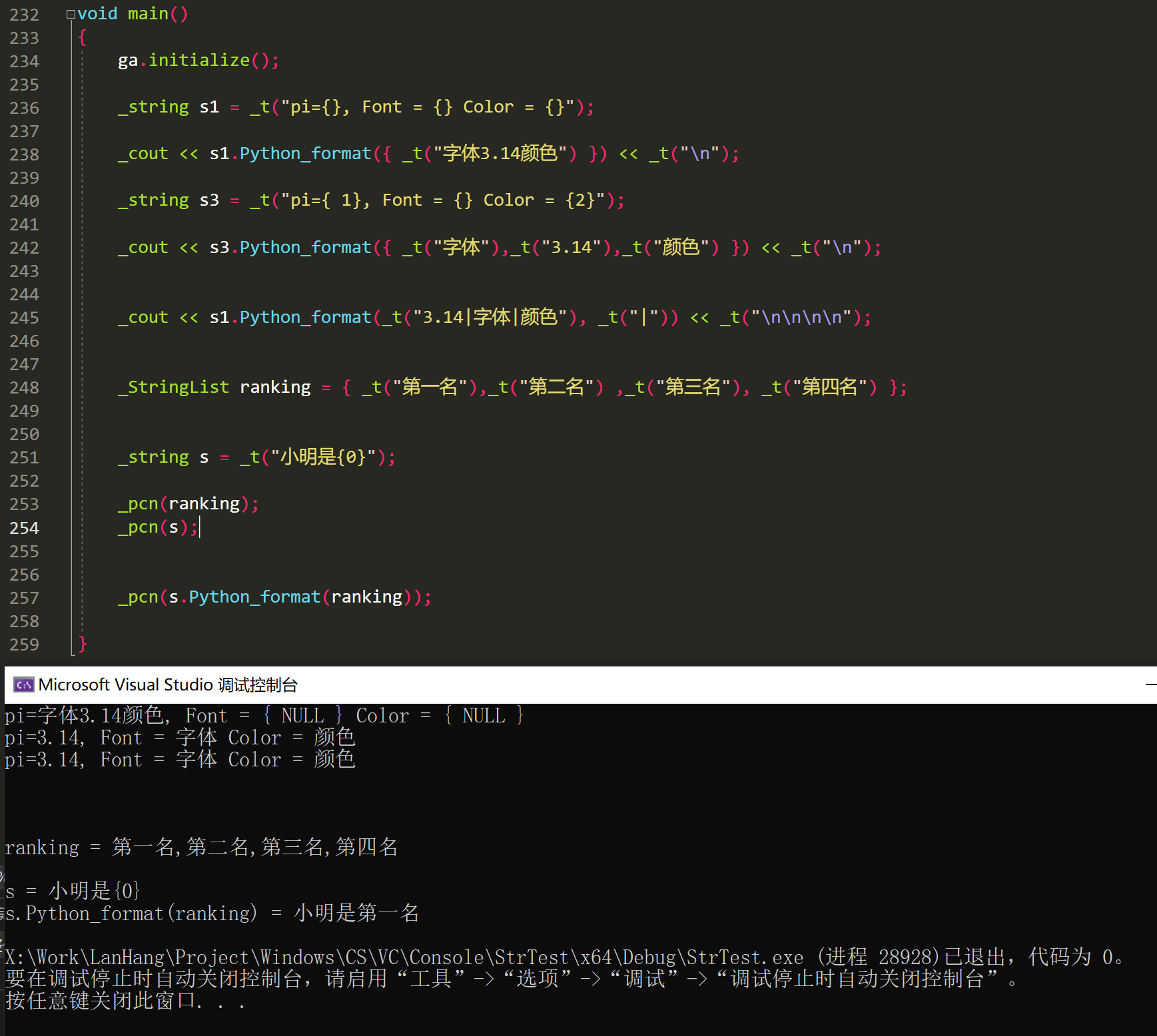Click the '\n\n\n\n' string on line 245
1157x1036 pixels.
pyautogui.click(x=801, y=318)
